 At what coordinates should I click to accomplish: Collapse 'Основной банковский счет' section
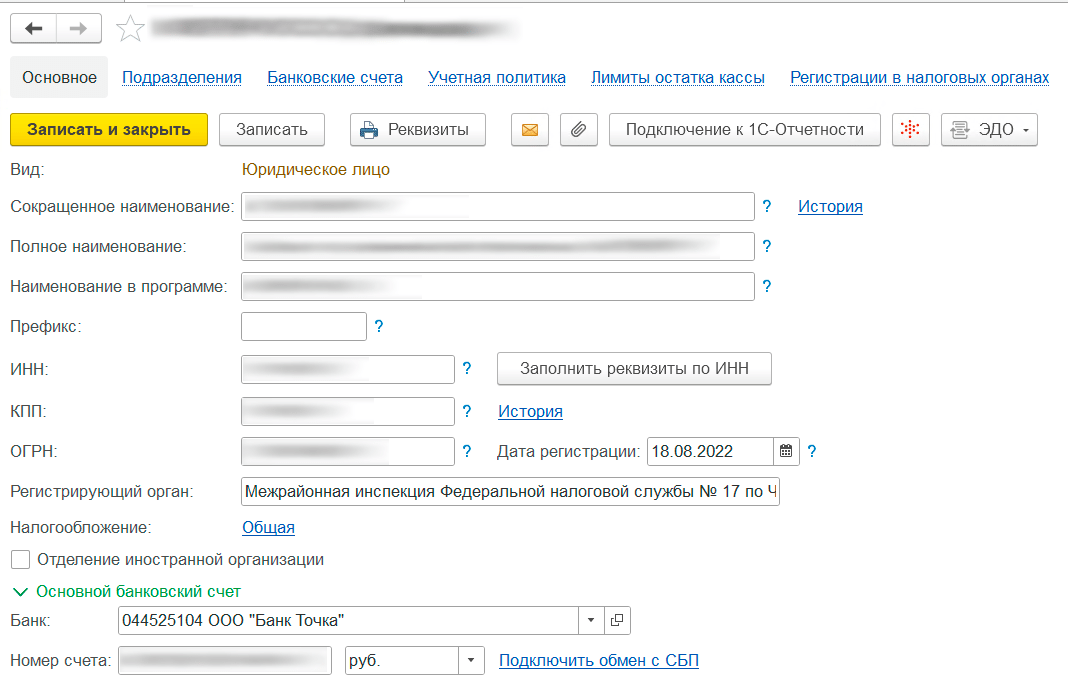pos(21,592)
